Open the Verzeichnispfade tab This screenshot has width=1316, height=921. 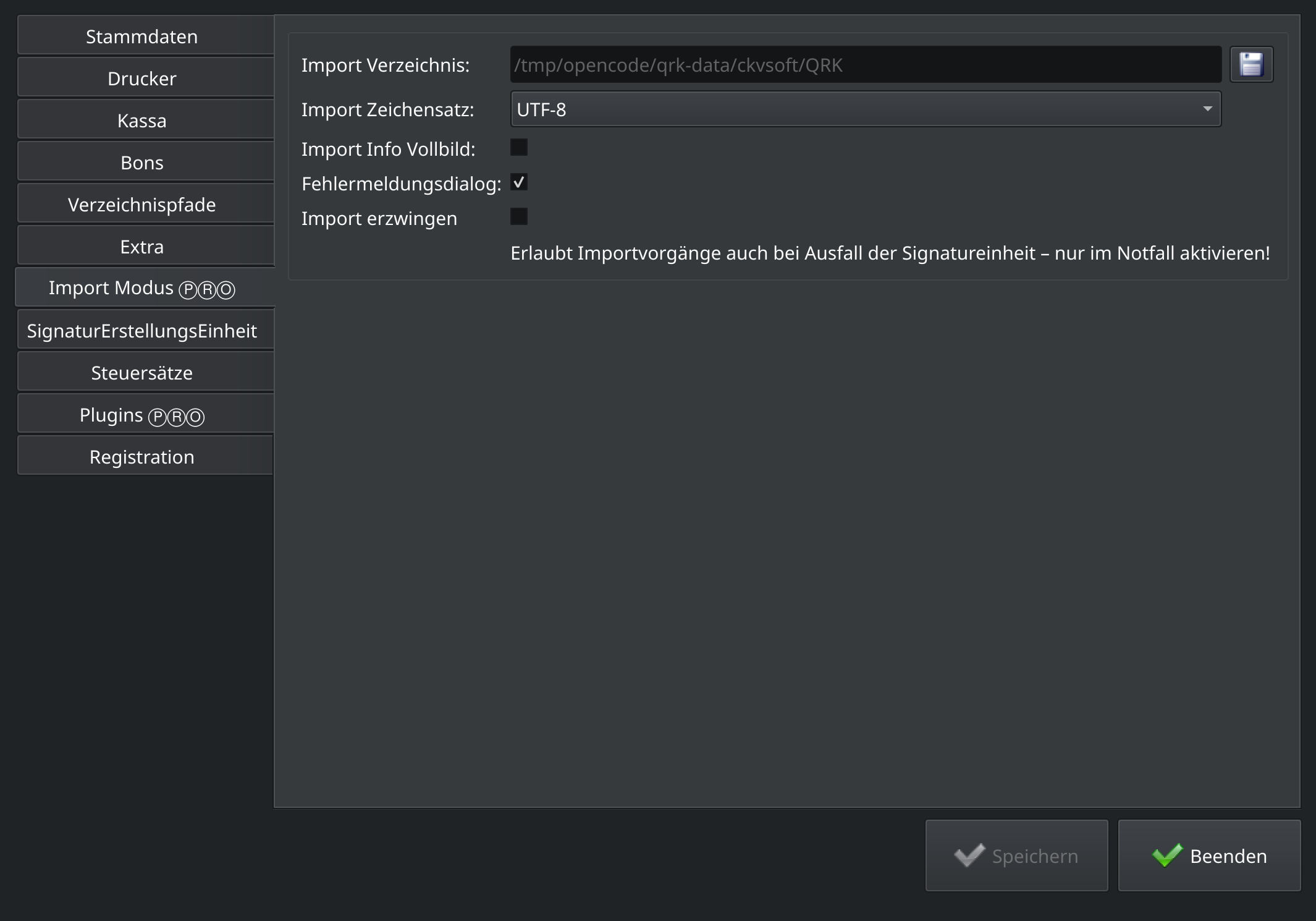(145, 205)
